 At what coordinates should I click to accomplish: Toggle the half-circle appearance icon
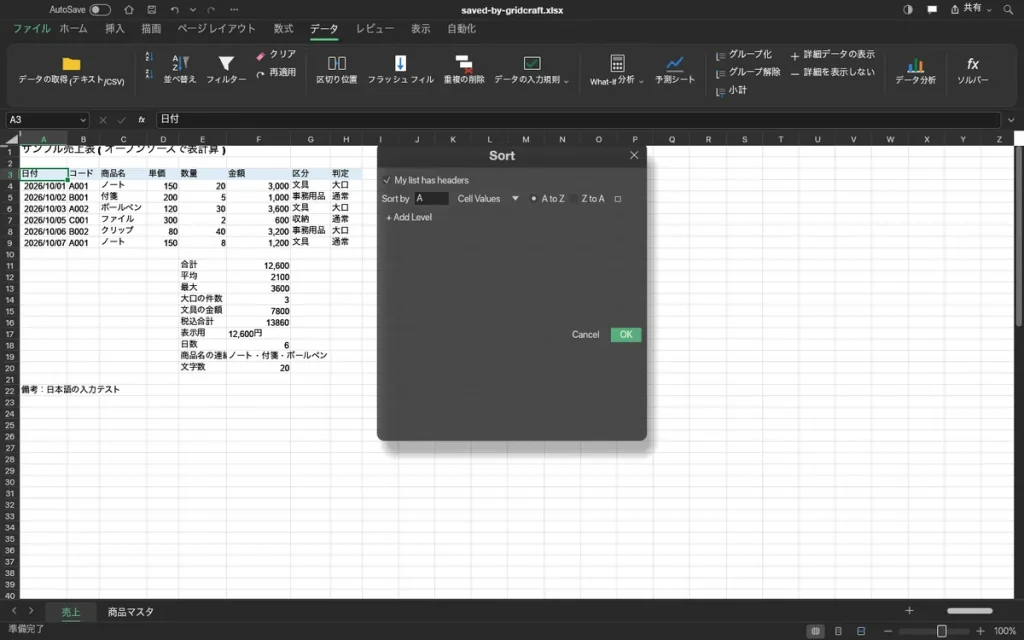point(908,10)
